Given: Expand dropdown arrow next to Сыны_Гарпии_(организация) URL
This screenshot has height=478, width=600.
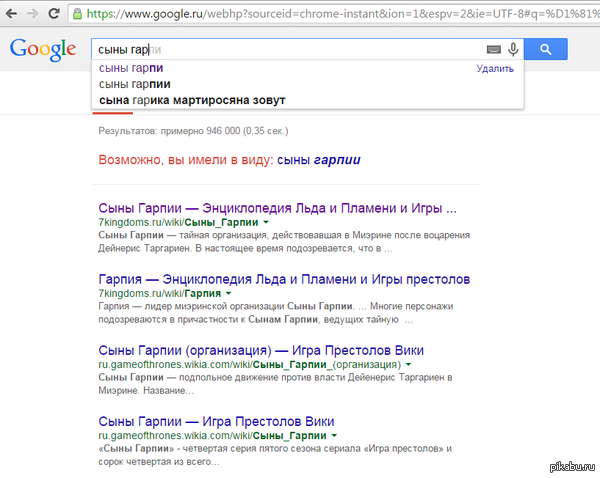Looking at the screenshot, I should pos(408,365).
